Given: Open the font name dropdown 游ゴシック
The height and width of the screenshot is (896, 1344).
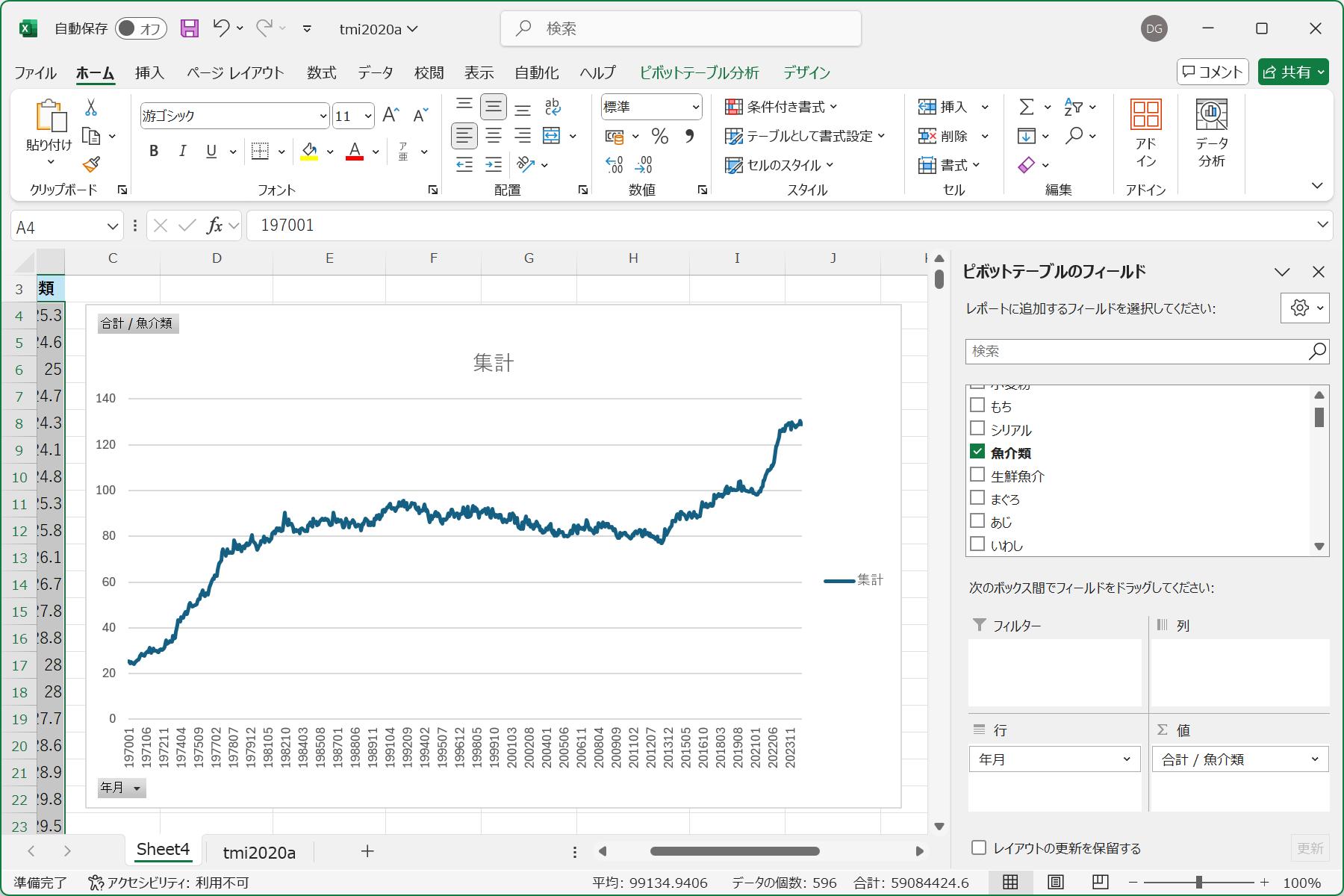Looking at the screenshot, I should click(323, 116).
